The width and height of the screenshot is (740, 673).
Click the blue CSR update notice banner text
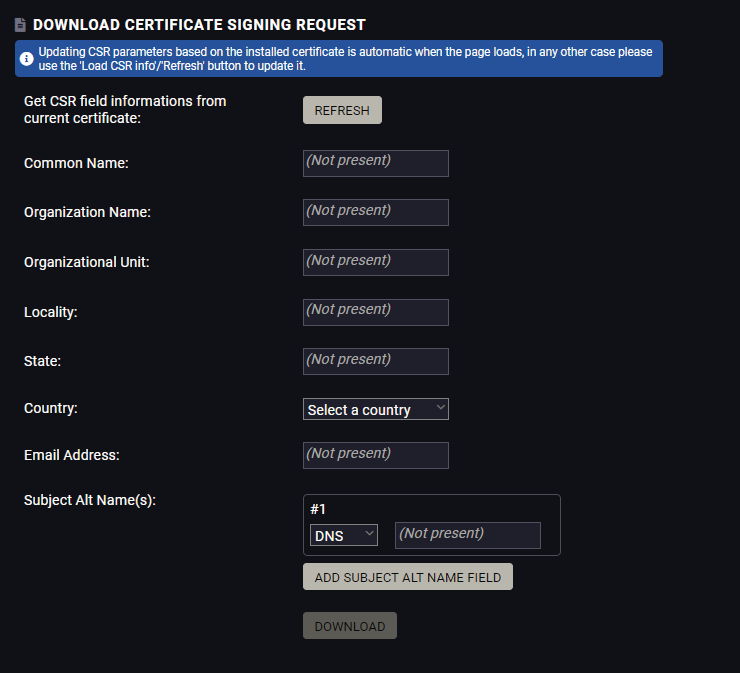click(x=345, y=59)
